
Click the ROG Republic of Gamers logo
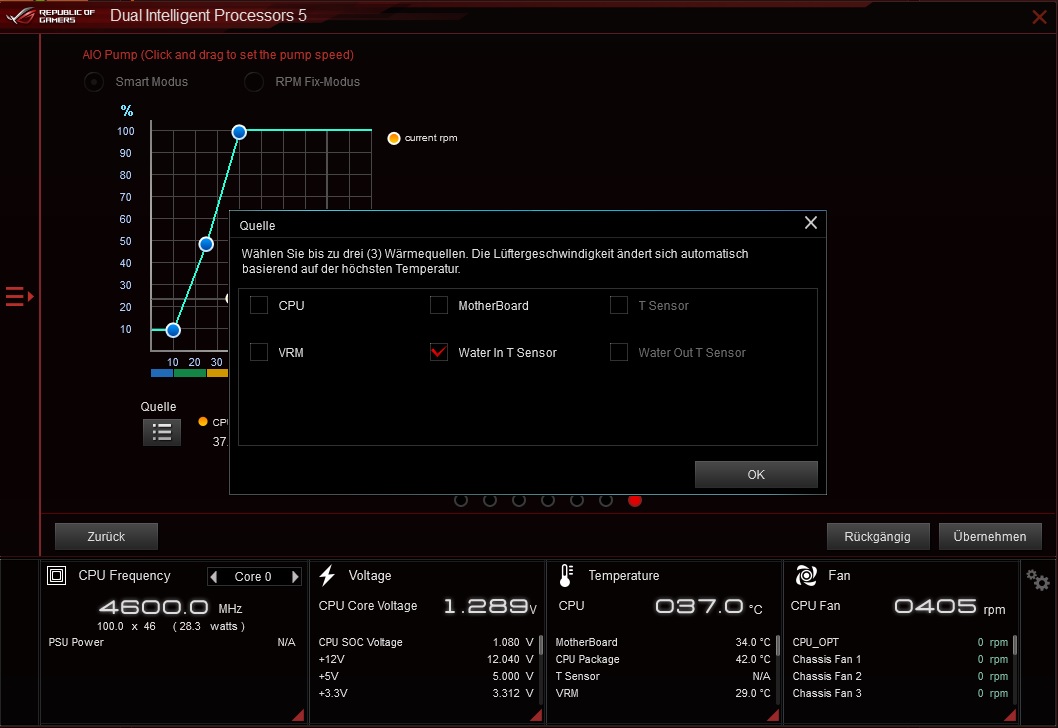51,16
